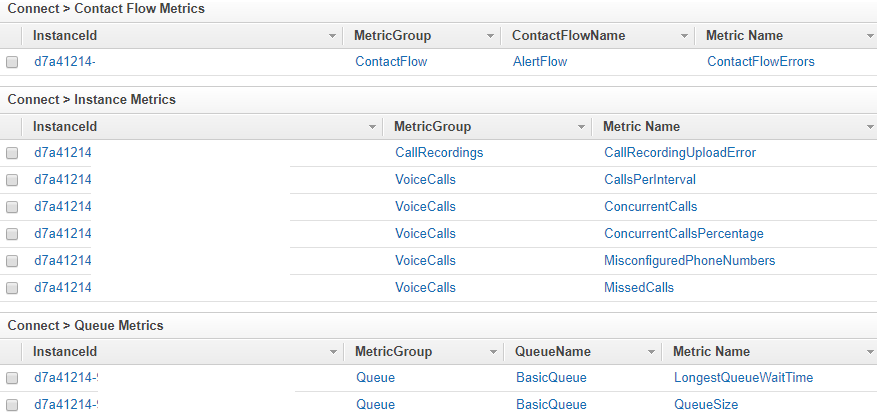The width and height of the screenshot is (877, 416).
Task: Select the CallsPerInterval row checkbox
Action: (12, 180)
